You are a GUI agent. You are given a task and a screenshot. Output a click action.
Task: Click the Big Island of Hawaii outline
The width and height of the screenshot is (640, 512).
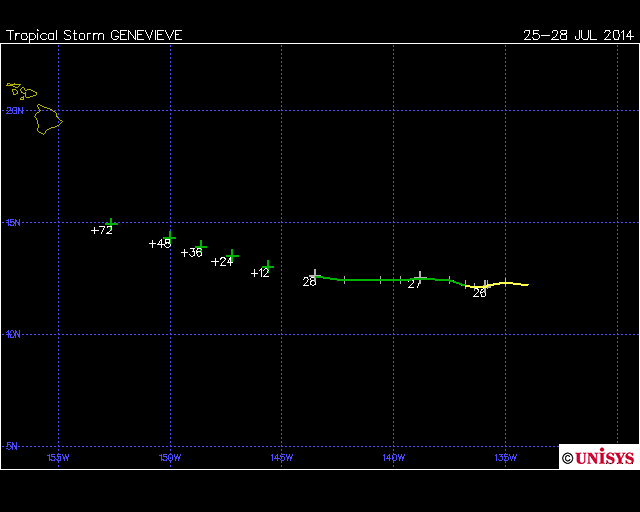pyautogui.click(x=48, y=119)
